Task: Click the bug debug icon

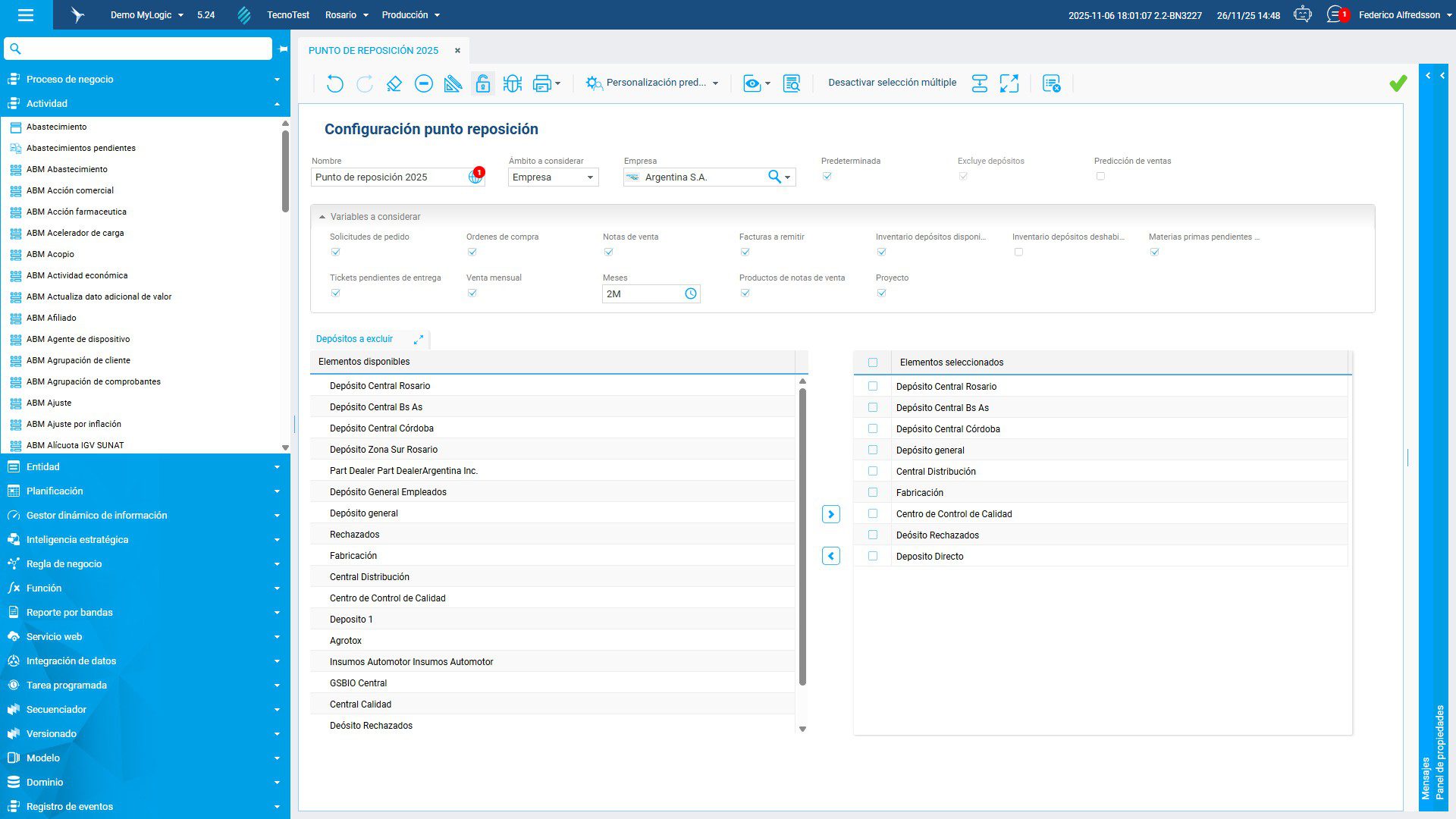Action: pos(513,83)
